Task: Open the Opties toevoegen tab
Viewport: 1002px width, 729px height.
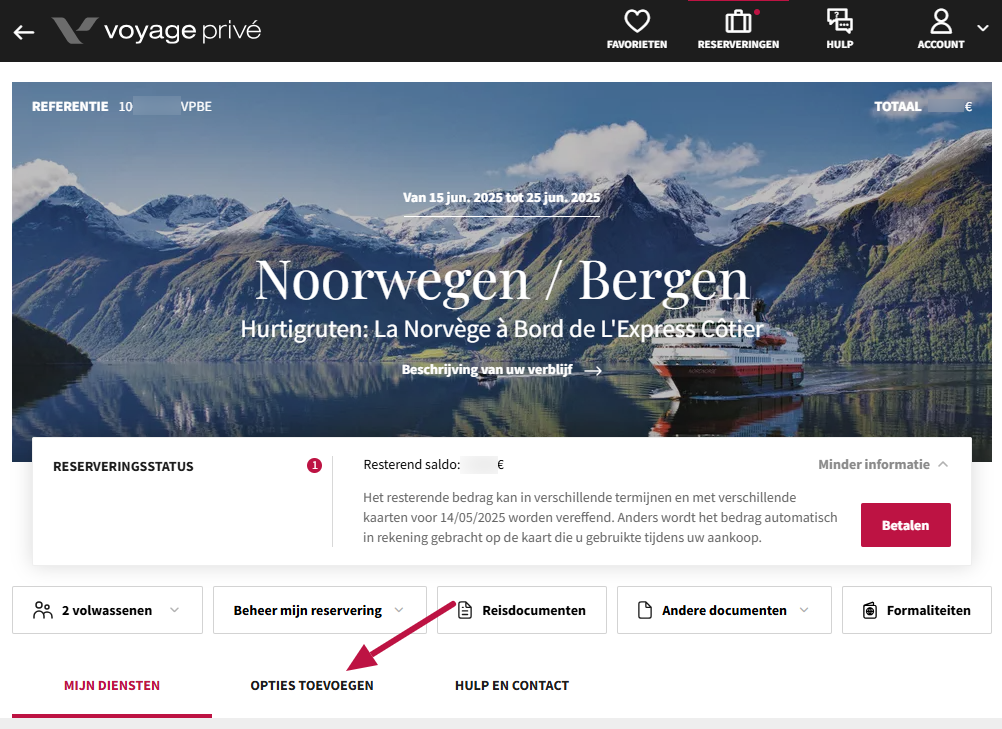Action: tap(312, 686)
